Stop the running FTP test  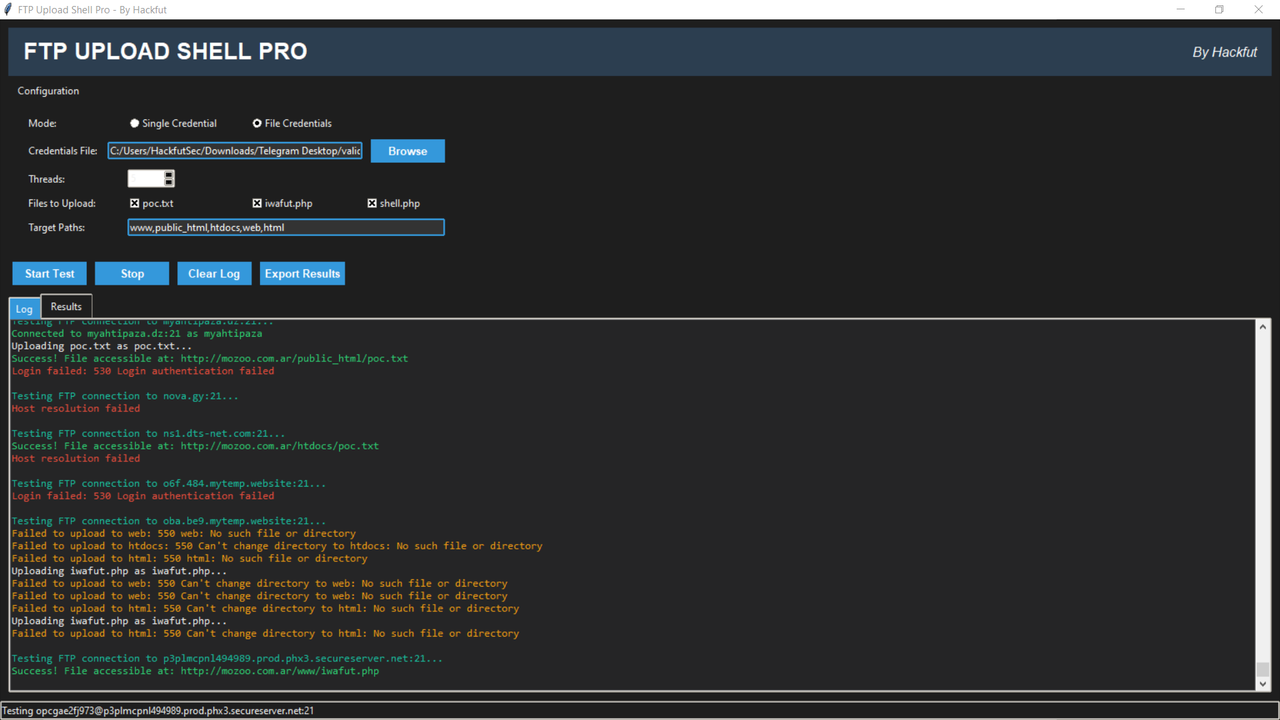click(131, 273)
